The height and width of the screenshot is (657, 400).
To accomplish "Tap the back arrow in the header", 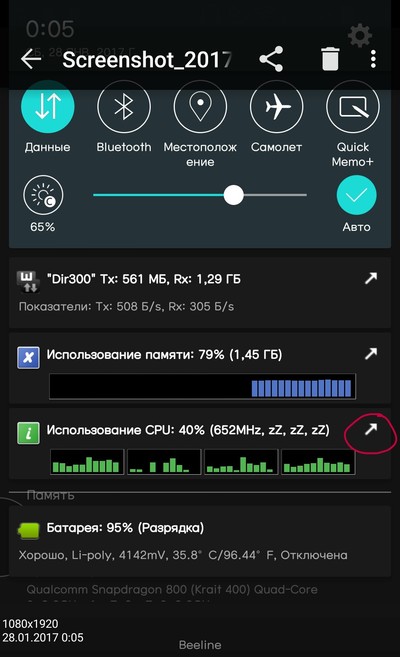I will 31,59.
